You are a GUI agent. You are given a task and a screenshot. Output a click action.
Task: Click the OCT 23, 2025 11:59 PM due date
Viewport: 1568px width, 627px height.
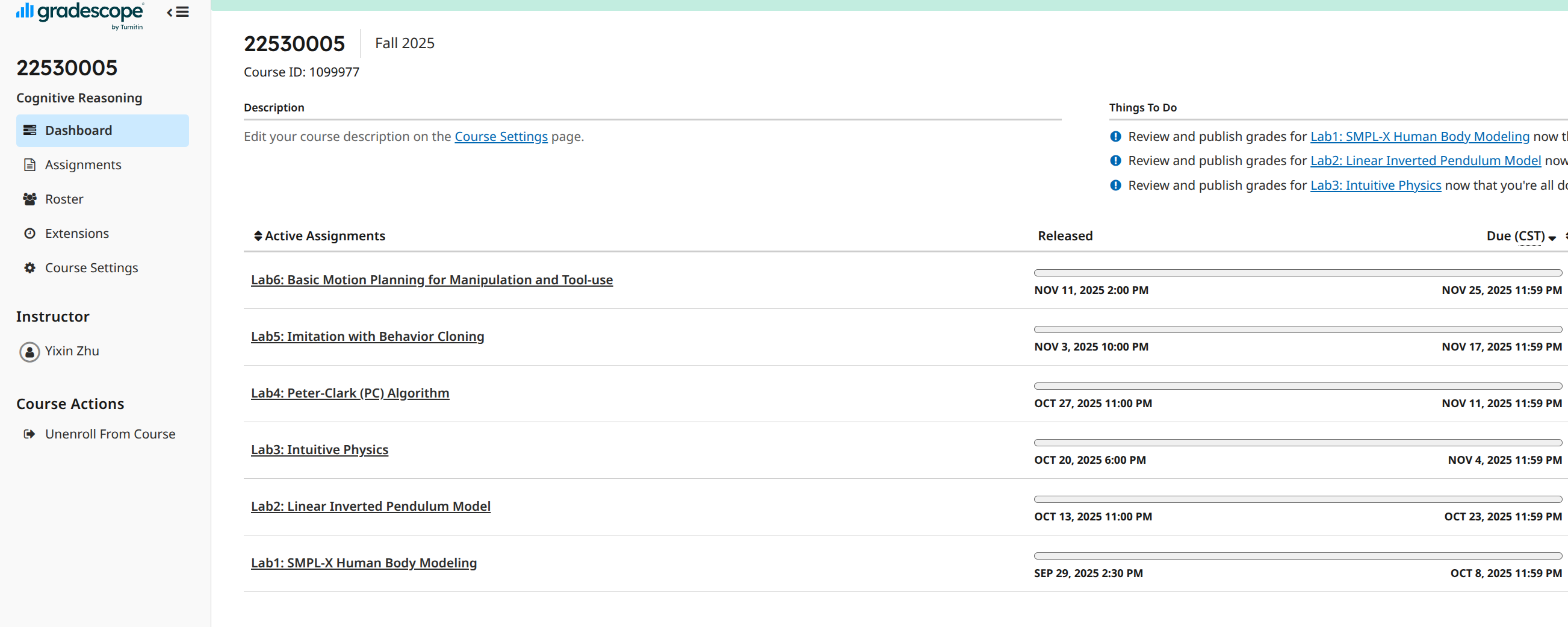point(1503,517)
